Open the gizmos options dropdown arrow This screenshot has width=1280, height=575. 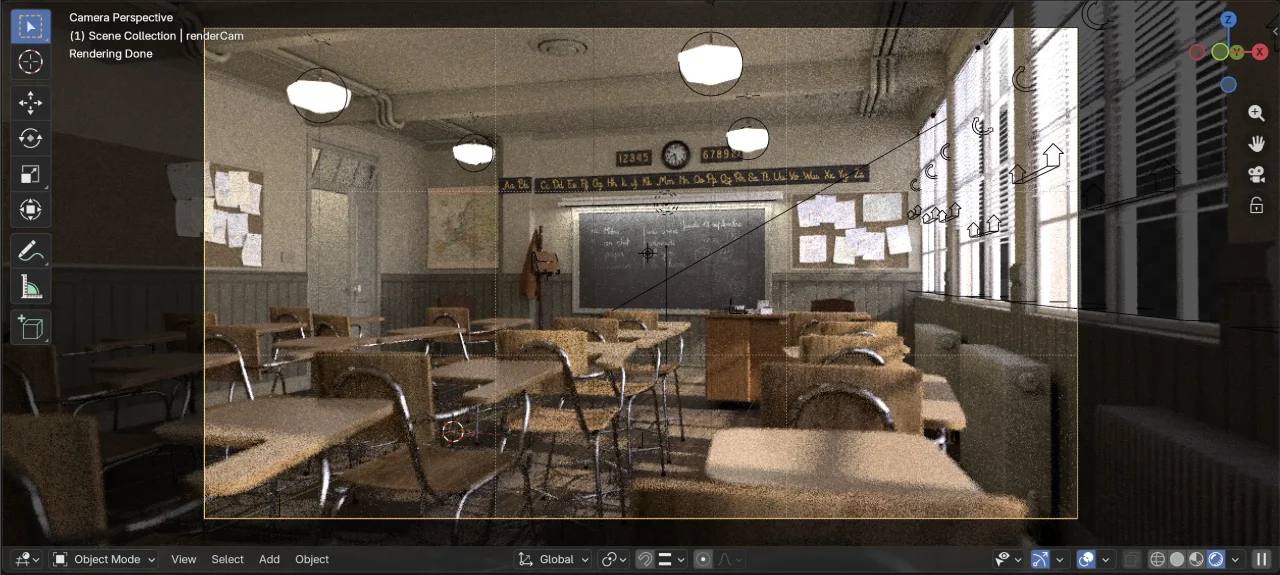pos(1059,559)
